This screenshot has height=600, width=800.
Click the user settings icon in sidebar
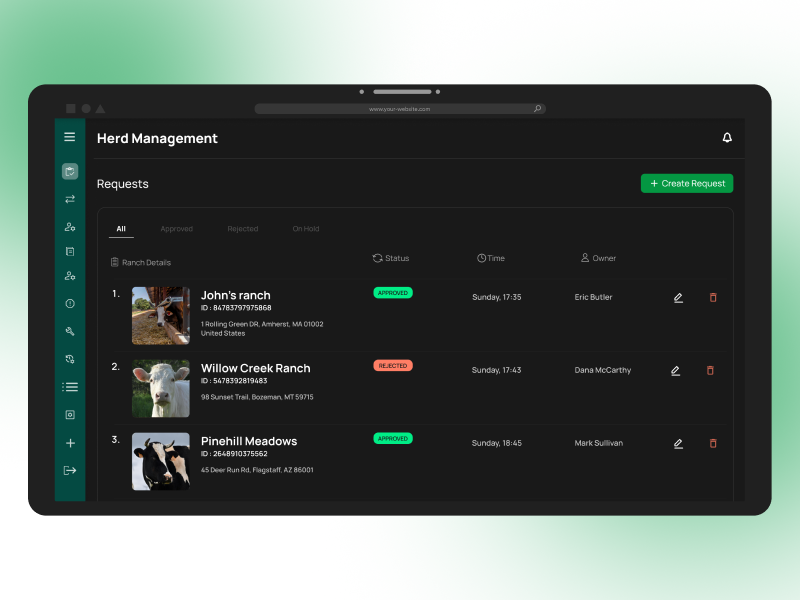click(x=70, y=227)
